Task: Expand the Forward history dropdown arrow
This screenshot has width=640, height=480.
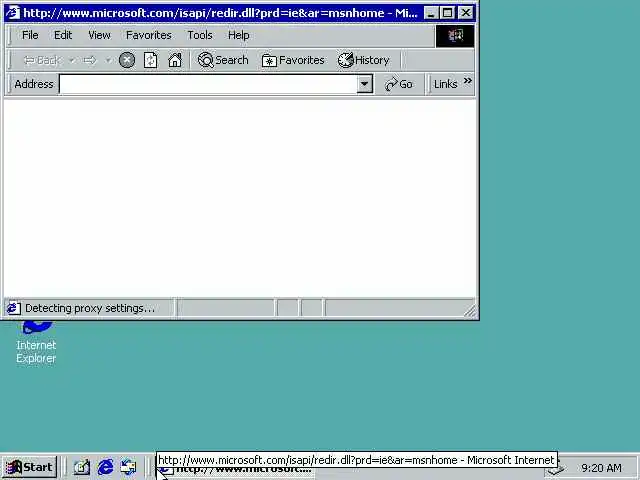Action: 108,60
